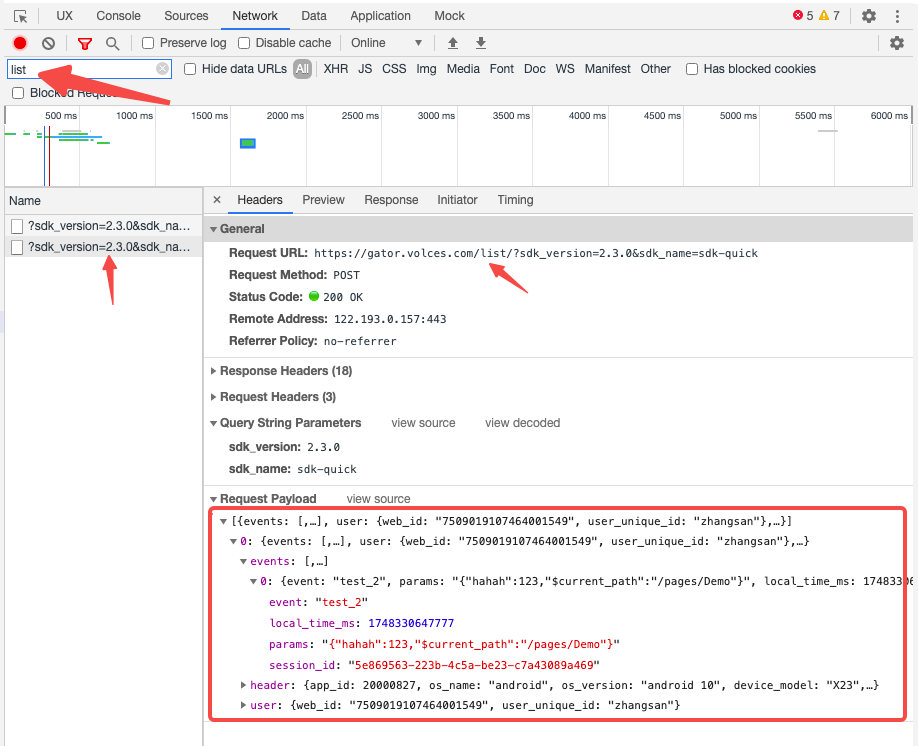This screenshot has height=746, width=918.
Task: Click the local_time_ms value 1748330647777
Action: pos(411,623)
